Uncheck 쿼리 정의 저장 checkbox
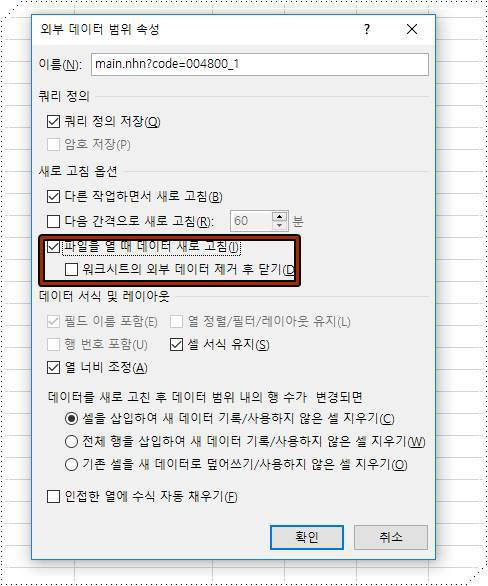 pos(53,121)
